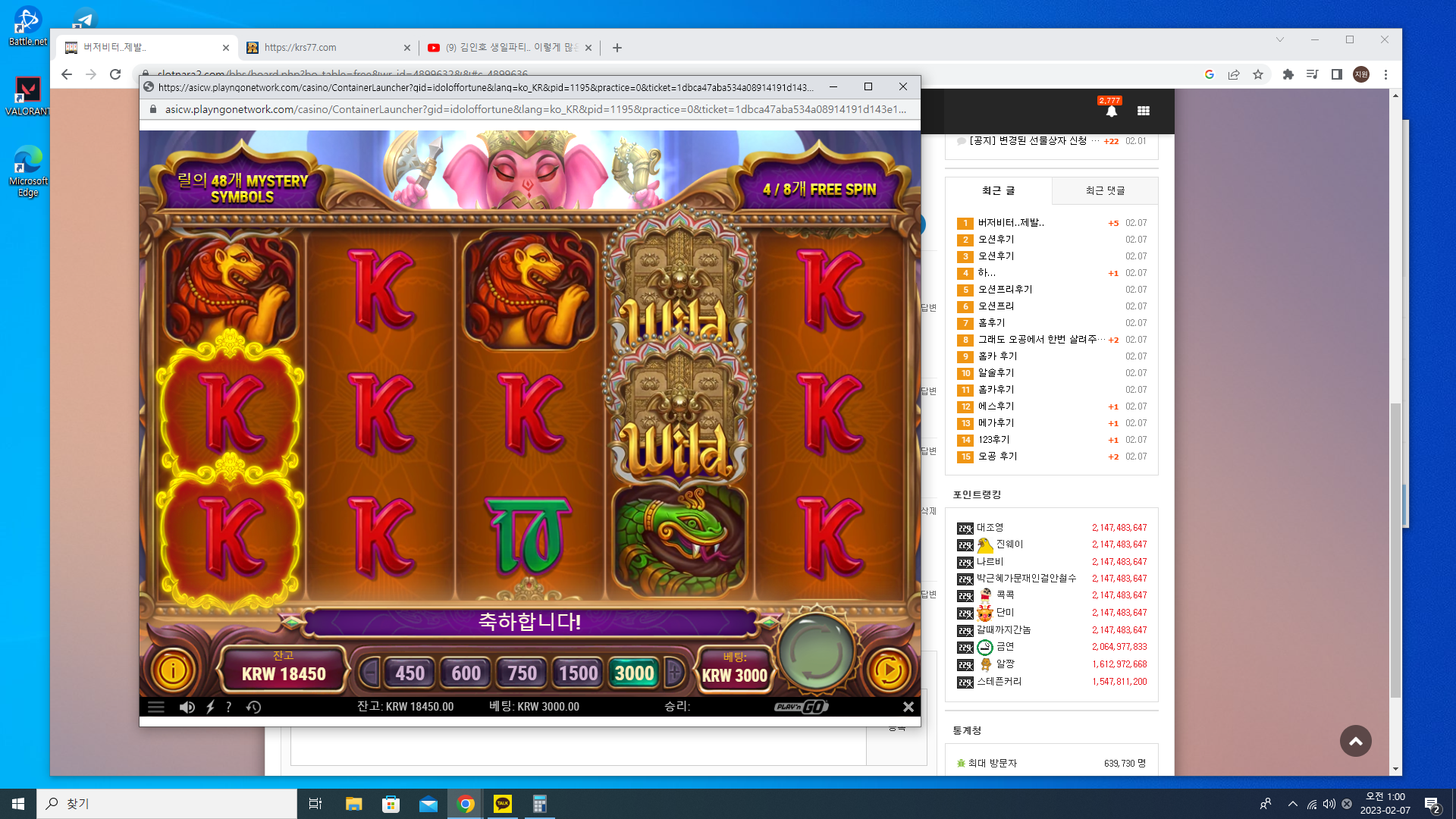Open the site notifications bell icon

(x=1111, y=111)
